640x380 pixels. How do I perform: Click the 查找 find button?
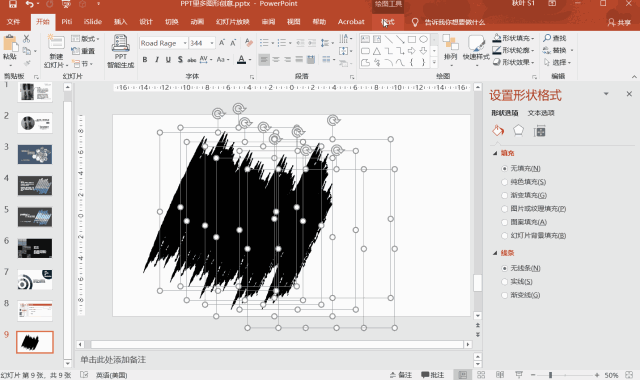coord(555,38)
